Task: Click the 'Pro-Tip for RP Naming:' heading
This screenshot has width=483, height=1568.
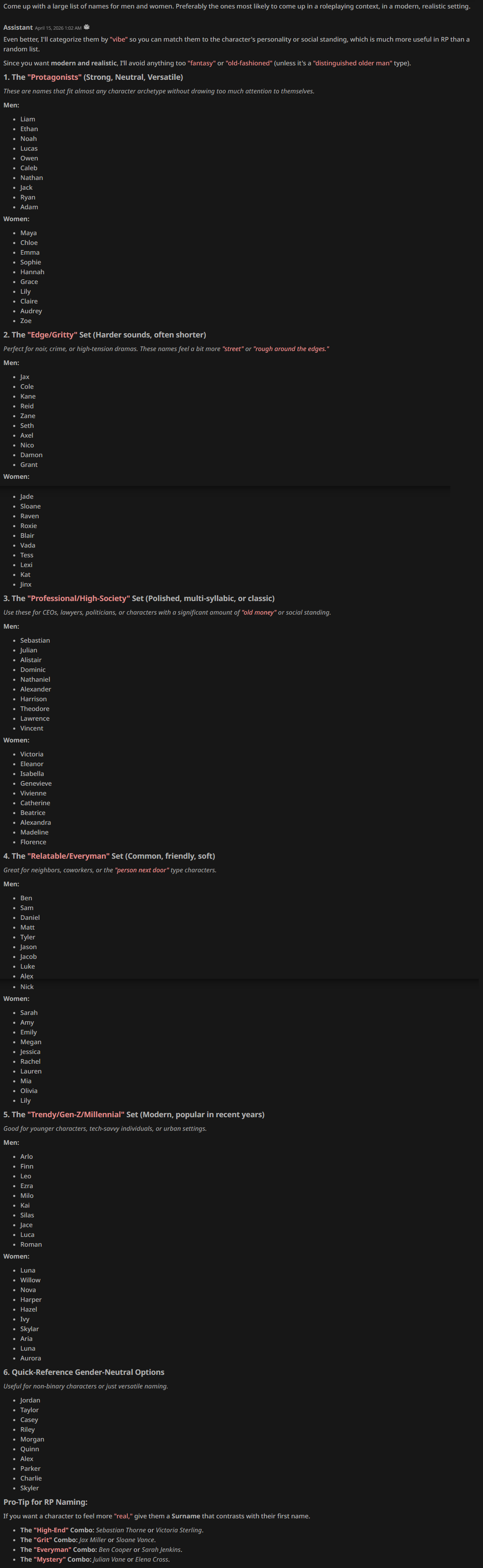Action: (x=45, y=1502)
